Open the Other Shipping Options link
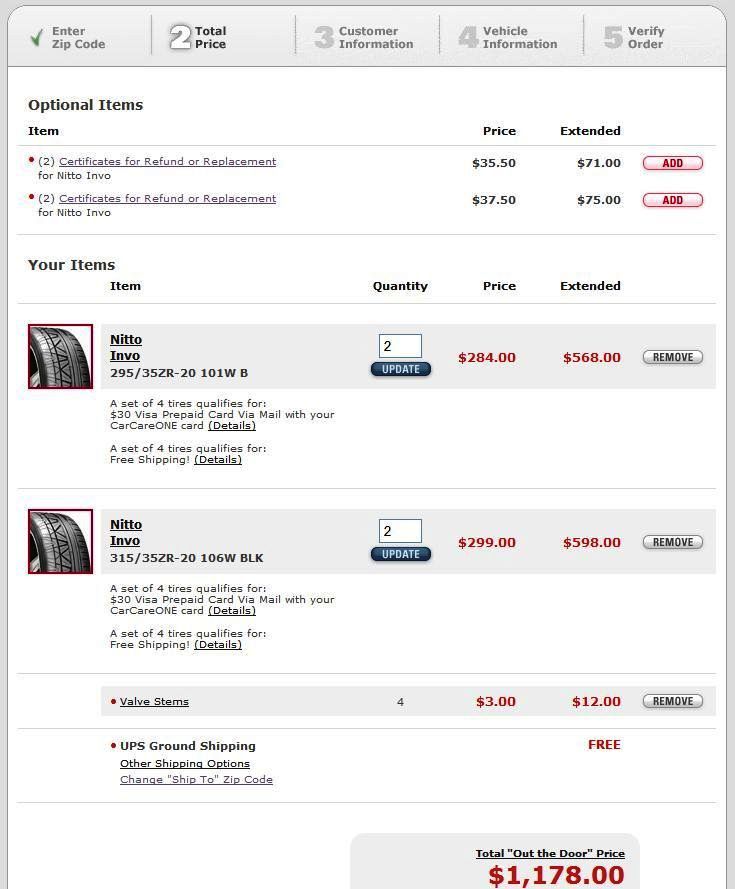Screen dimensions: 735x889 (185, 764)
